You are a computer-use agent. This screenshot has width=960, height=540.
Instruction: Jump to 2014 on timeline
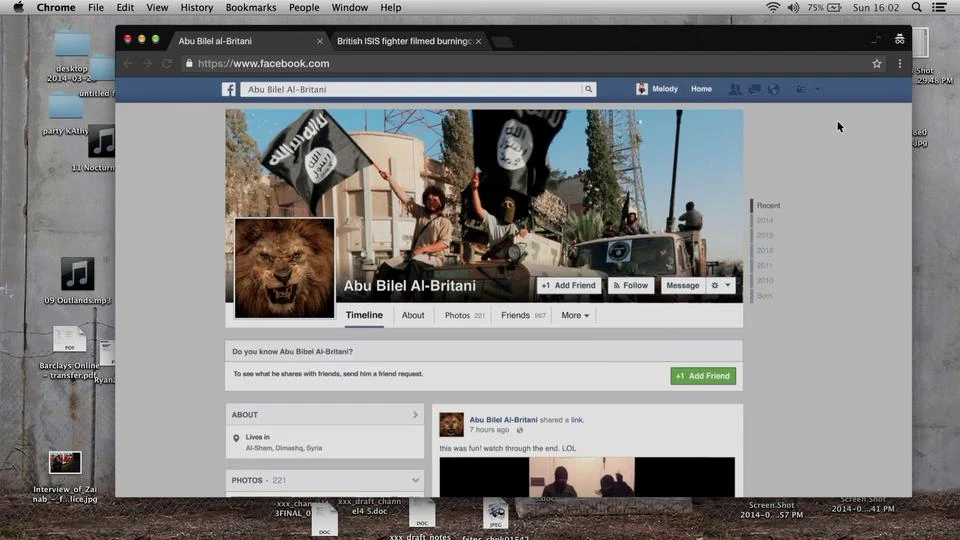click(765, 220)
